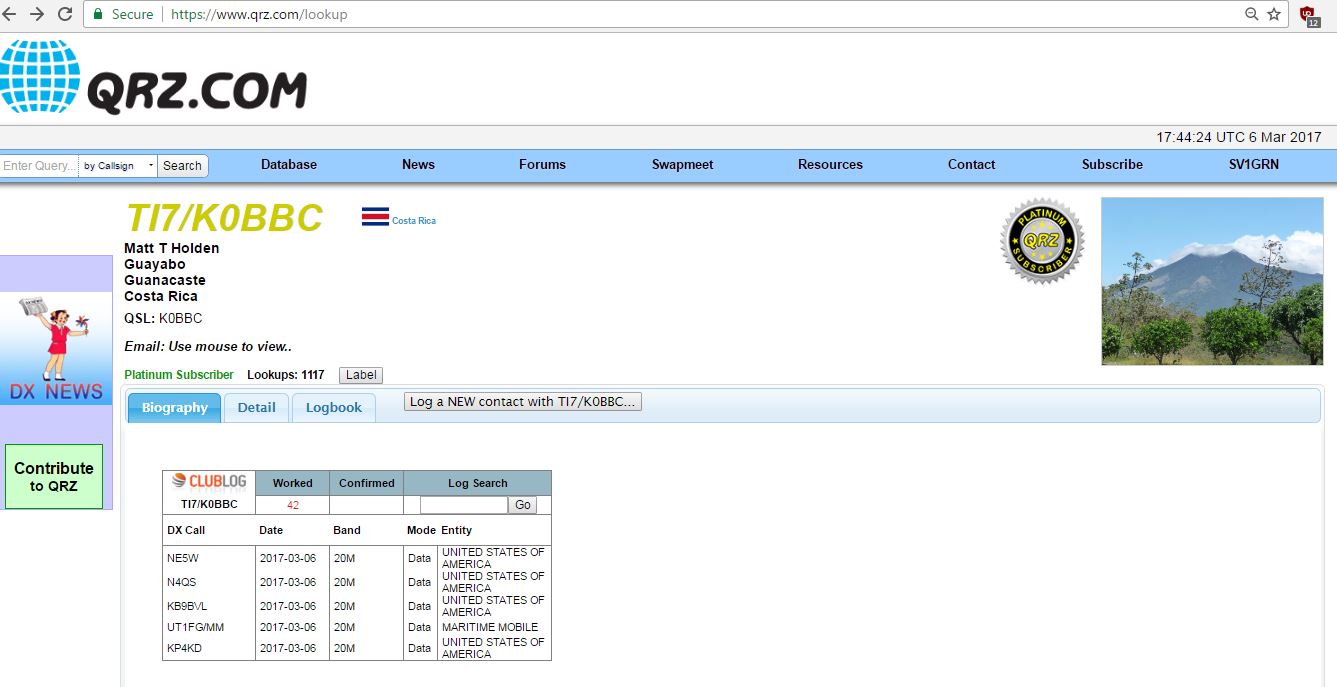Click the QRZ.COM globe logo
This screenshot has height=687, width=1337.
[x=155, y=76]
